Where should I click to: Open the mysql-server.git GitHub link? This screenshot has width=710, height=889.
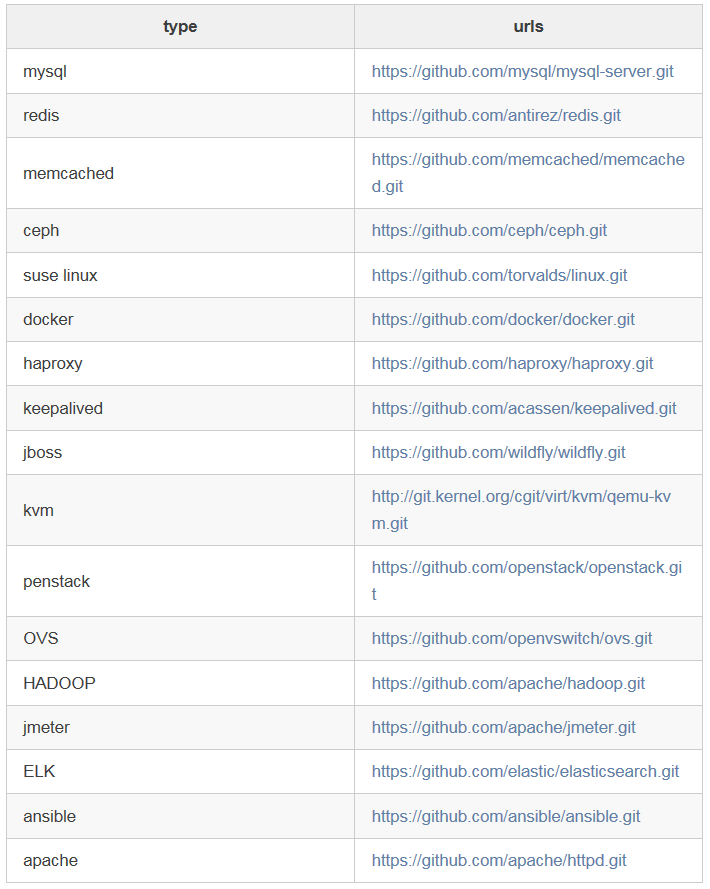[522, 71]
